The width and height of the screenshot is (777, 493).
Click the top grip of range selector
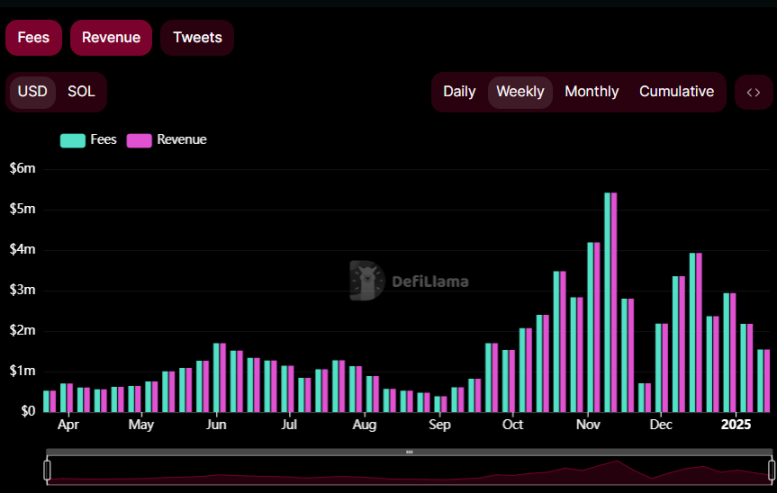(409, 452)
